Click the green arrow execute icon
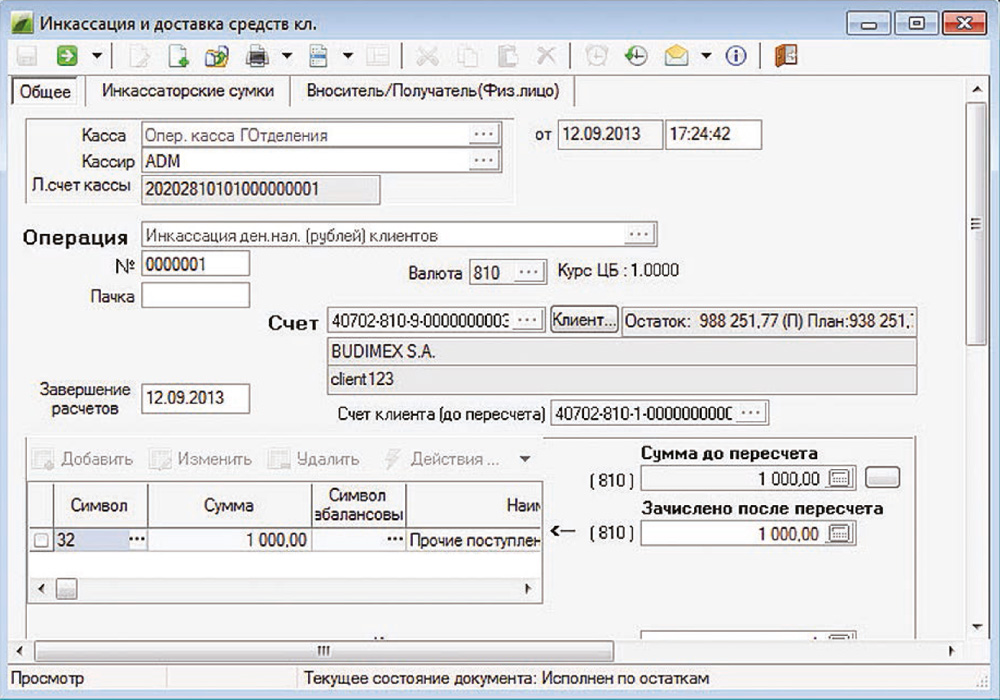 66,56
